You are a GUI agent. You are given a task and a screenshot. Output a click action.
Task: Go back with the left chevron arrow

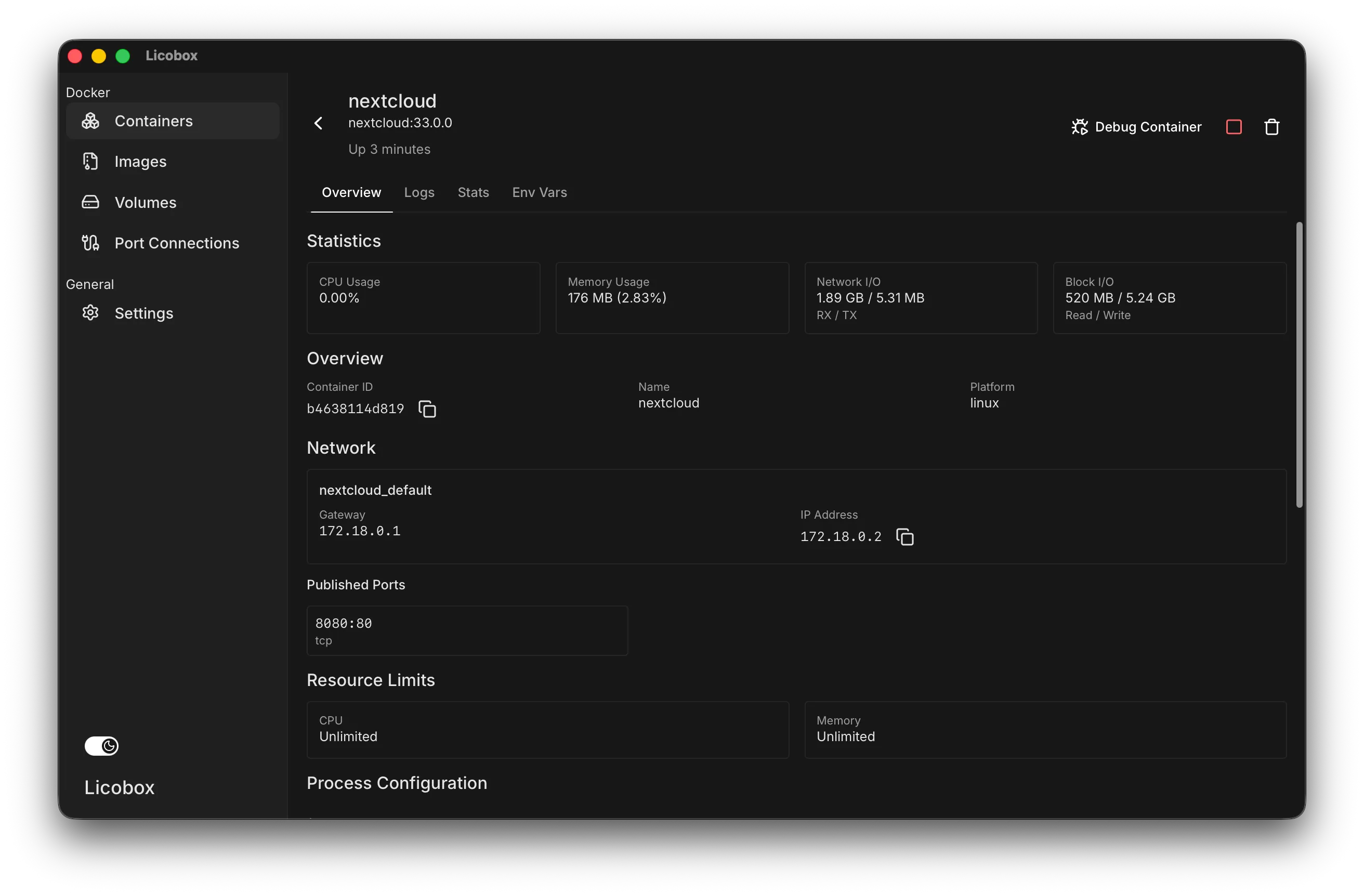319,123
